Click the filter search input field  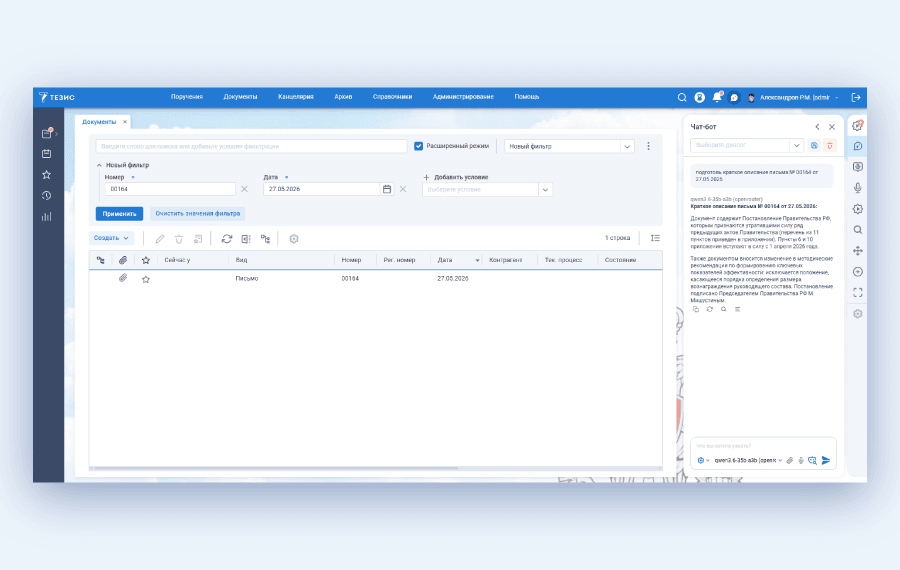pyautogui.click(x=251, y=146)
